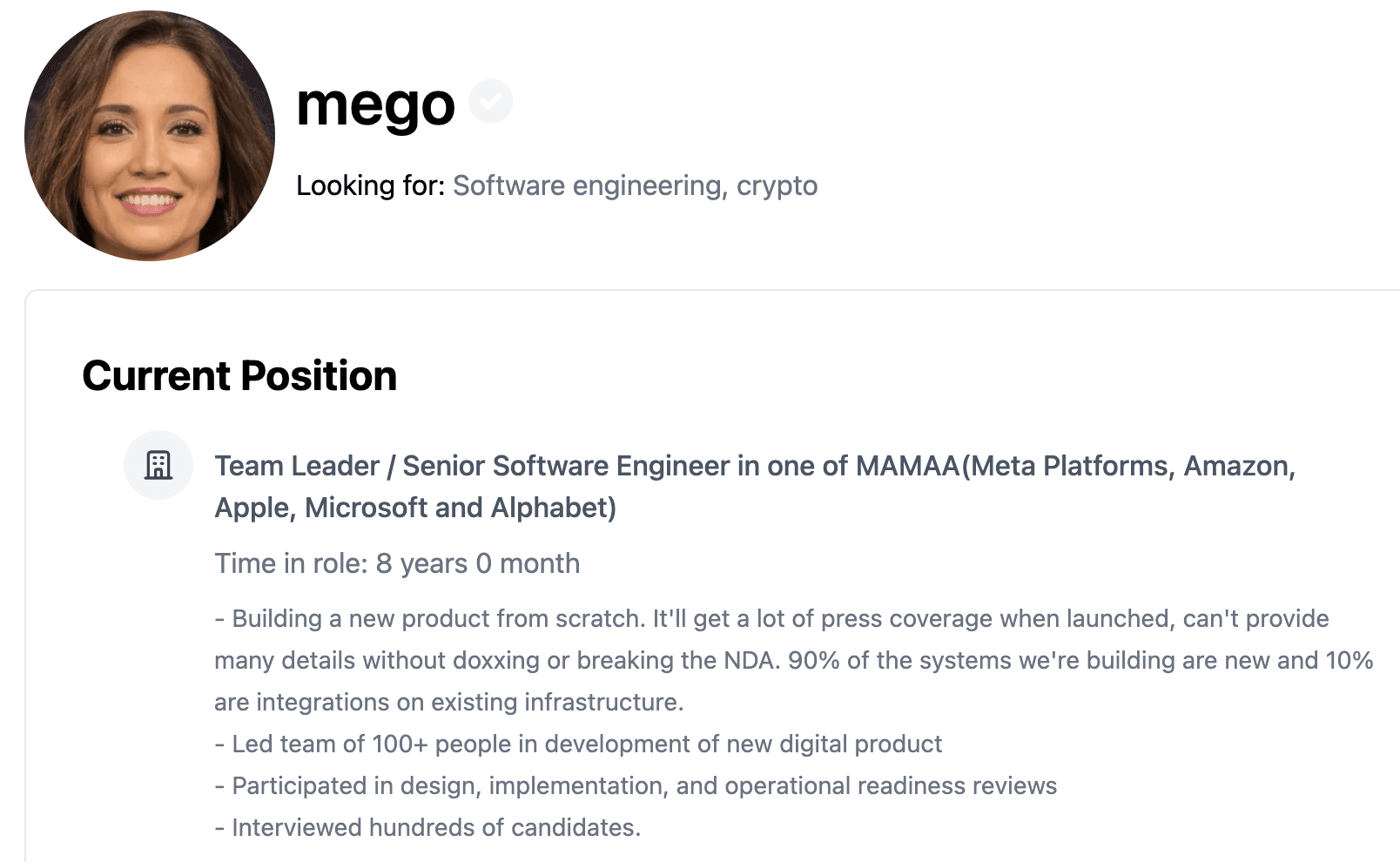The height and width of the screenshot is (862, 1400).
Task: Click the building icon next to job title
Action: 158,465
